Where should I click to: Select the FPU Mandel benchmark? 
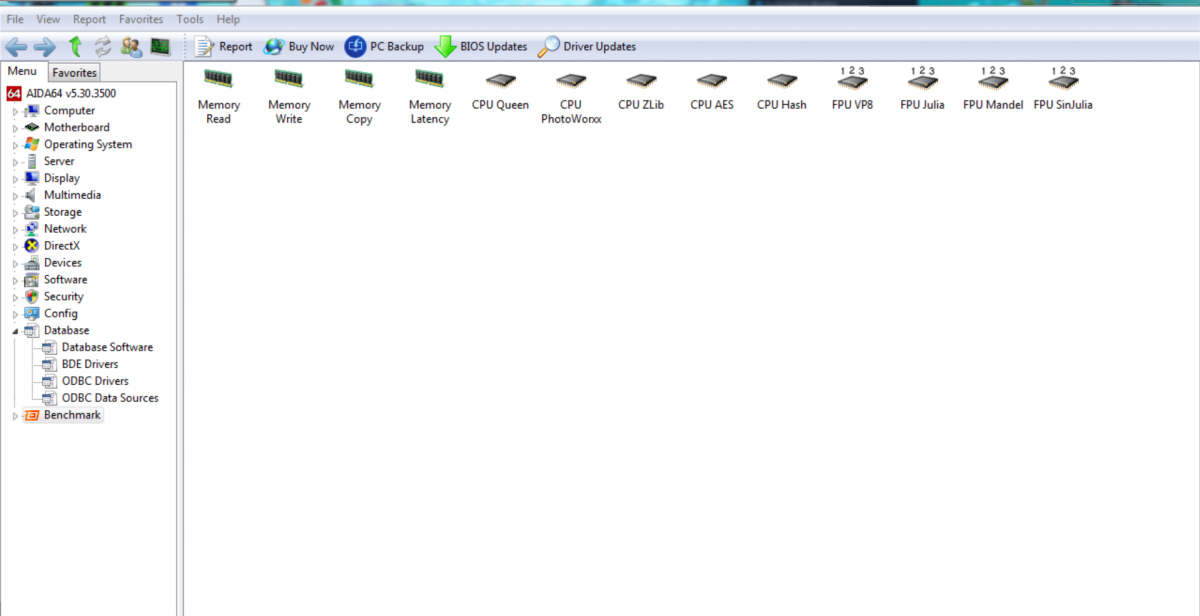click(x=993, y=88)
